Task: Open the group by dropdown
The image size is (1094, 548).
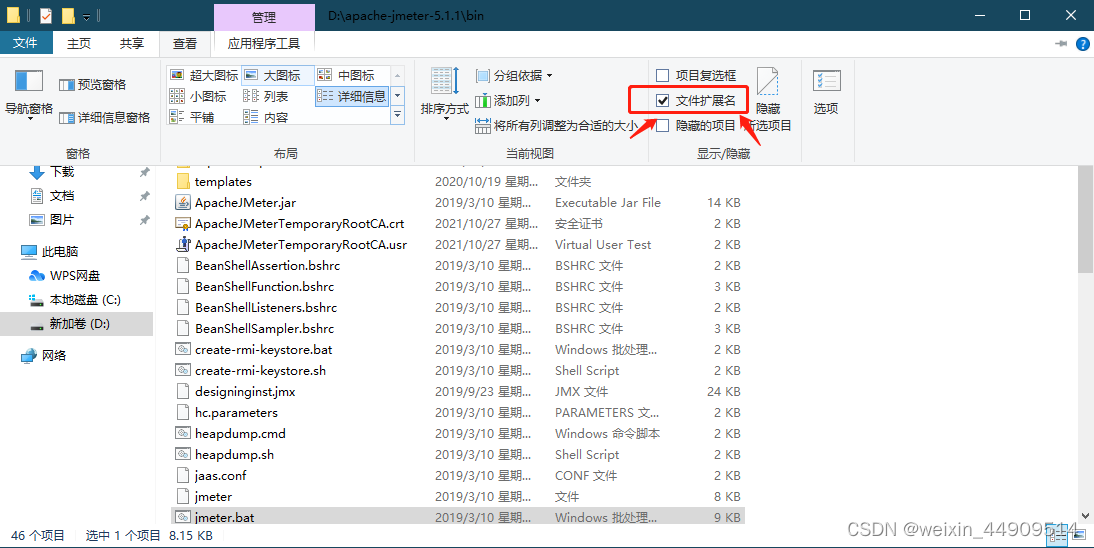Action: click(x=514, y=75)
